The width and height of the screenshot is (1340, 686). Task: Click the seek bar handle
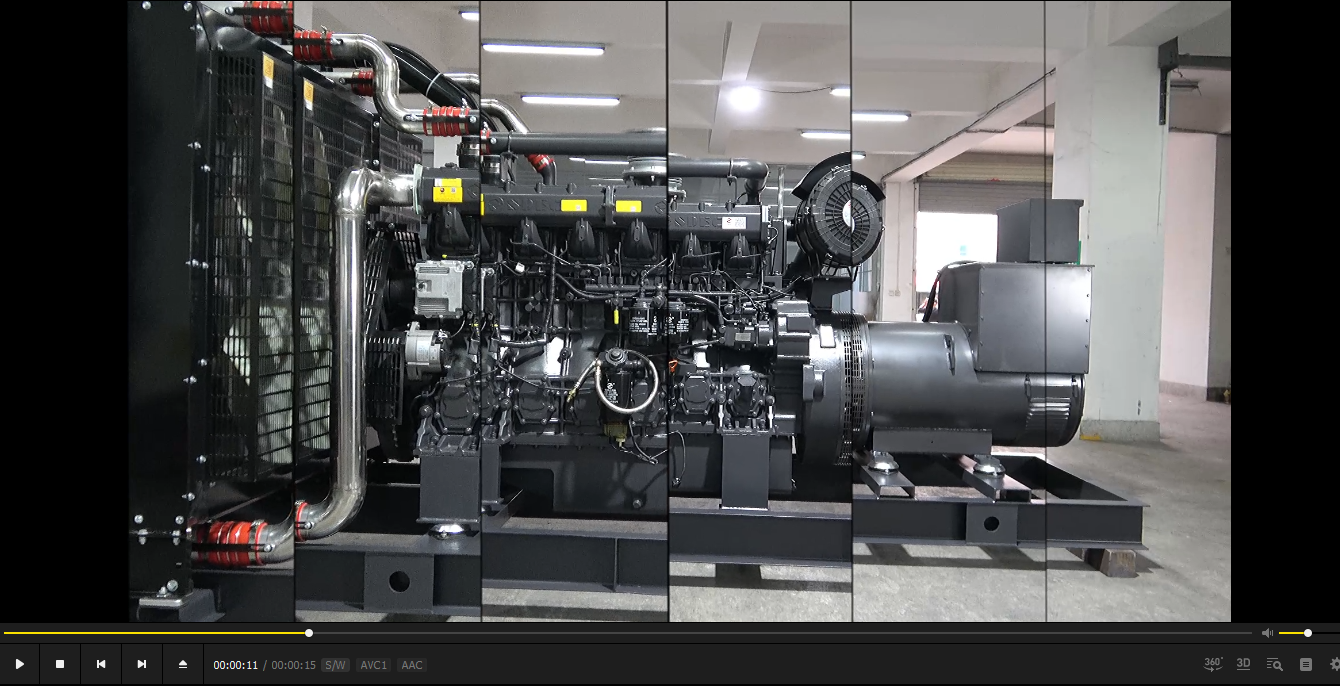pyautogui.click(x=309, y=633)
